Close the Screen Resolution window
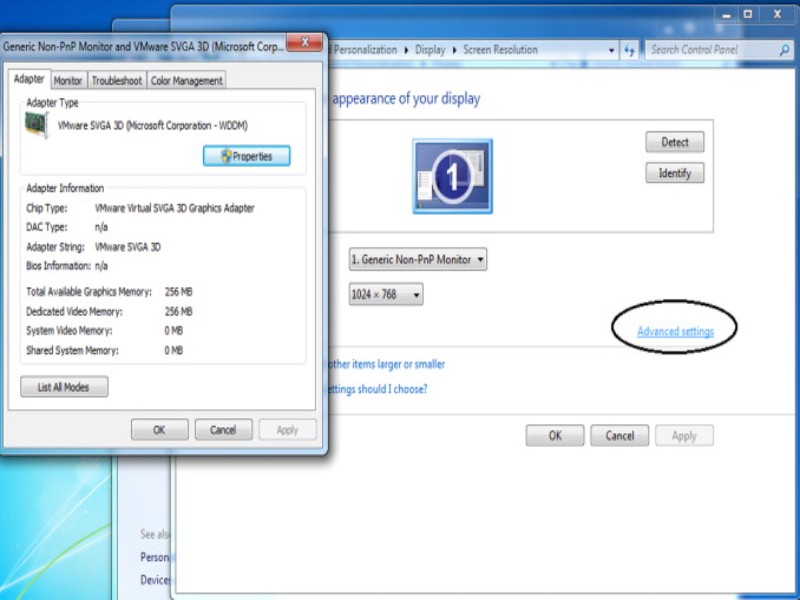 (778, 15)
